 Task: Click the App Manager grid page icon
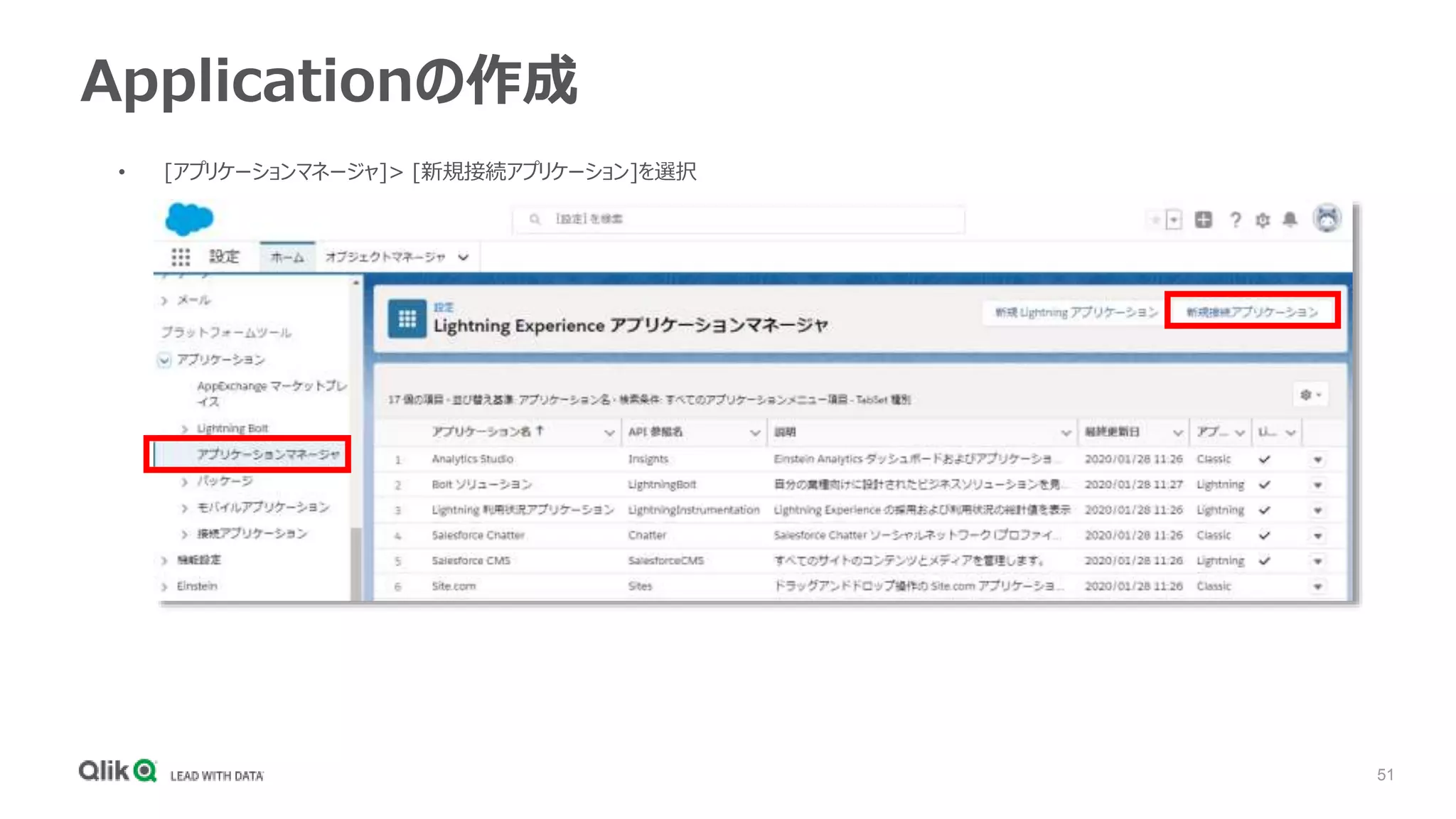[x=407, y=318]
